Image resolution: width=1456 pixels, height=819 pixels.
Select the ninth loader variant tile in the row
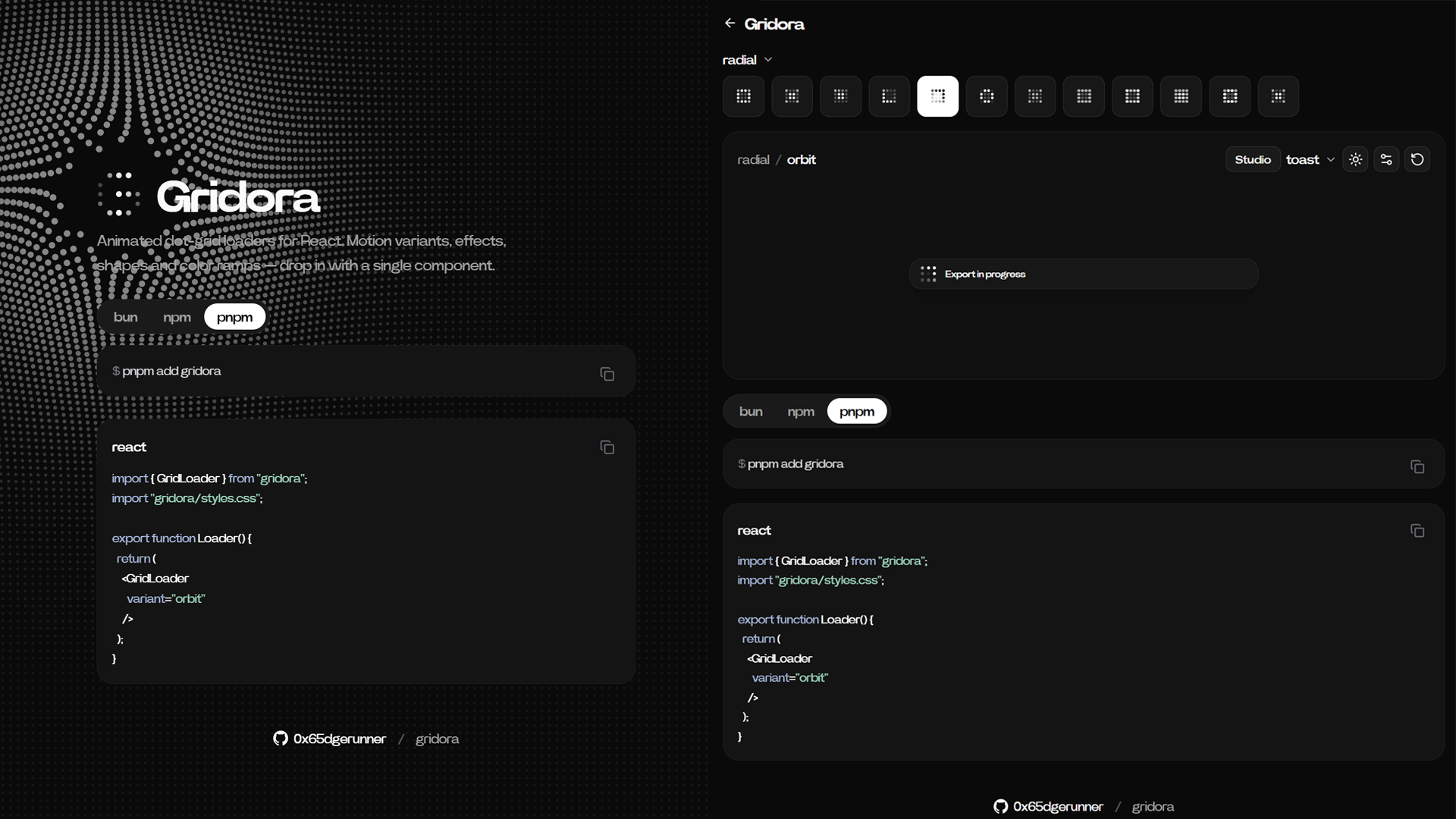1132,96
